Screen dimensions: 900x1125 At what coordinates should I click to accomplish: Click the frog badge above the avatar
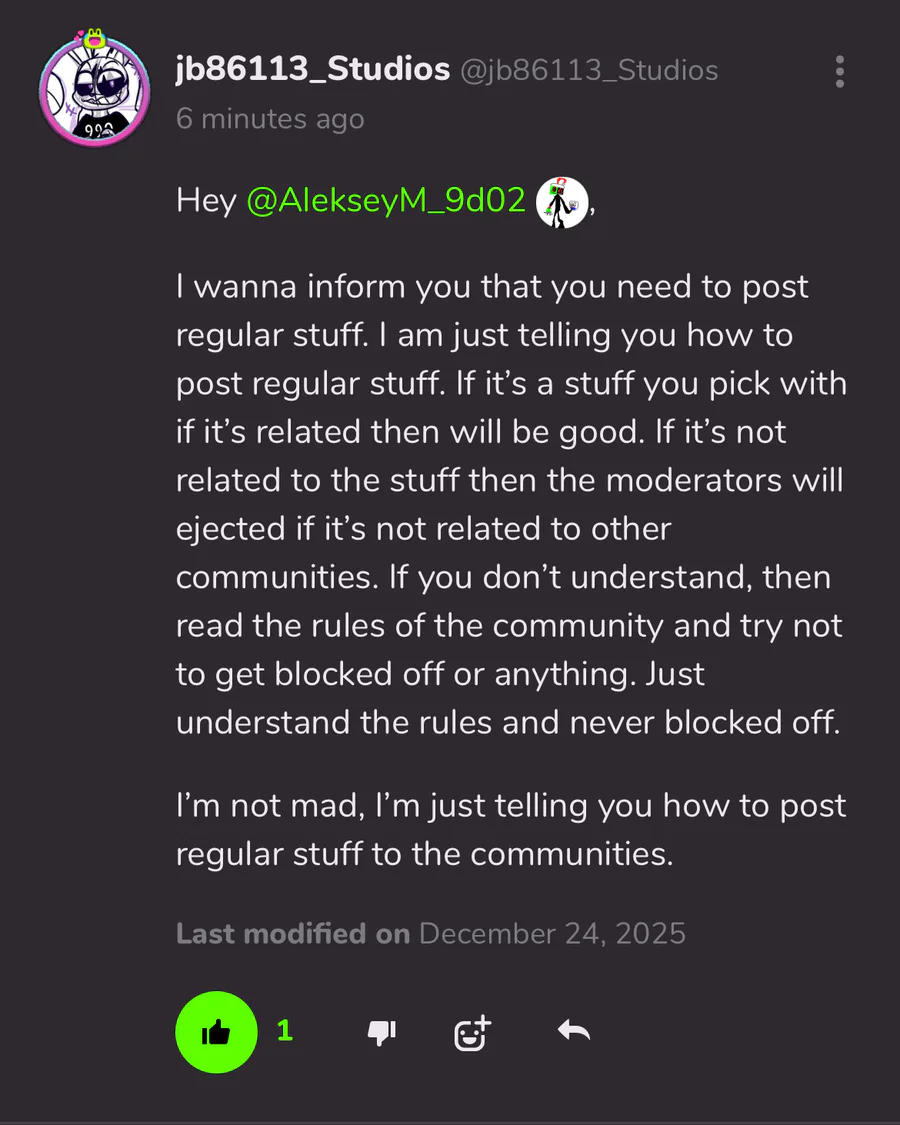click(x=94, y=39)
